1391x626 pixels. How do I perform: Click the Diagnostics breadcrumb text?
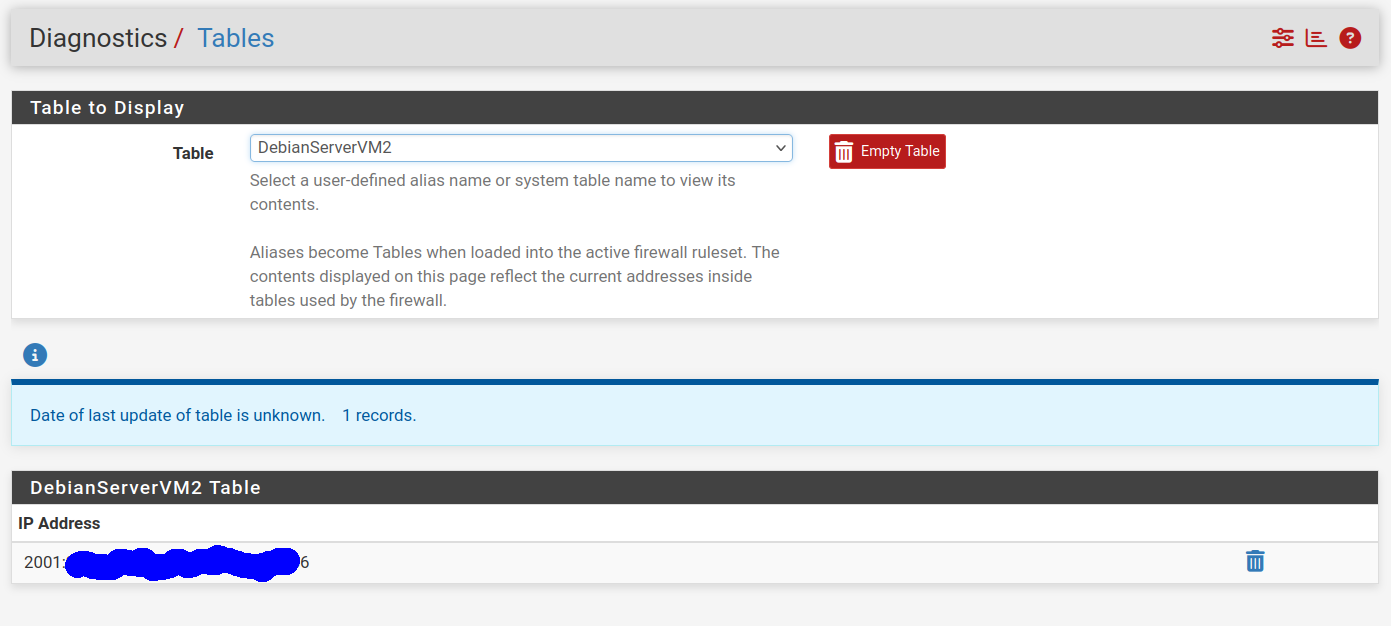click(98, 38)
